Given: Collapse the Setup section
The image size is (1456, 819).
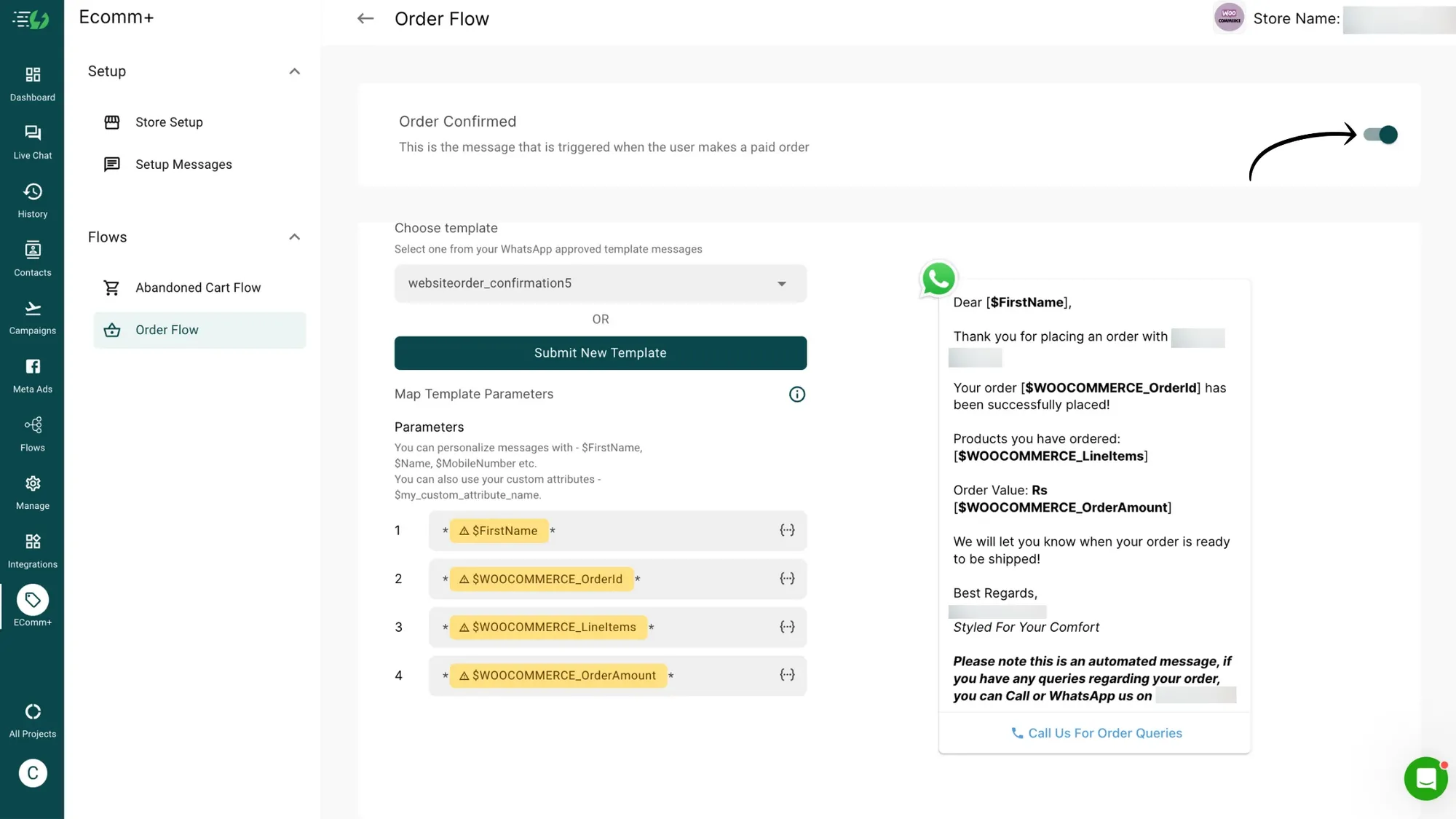Looking at the screenshot, I should click(294, 71).
